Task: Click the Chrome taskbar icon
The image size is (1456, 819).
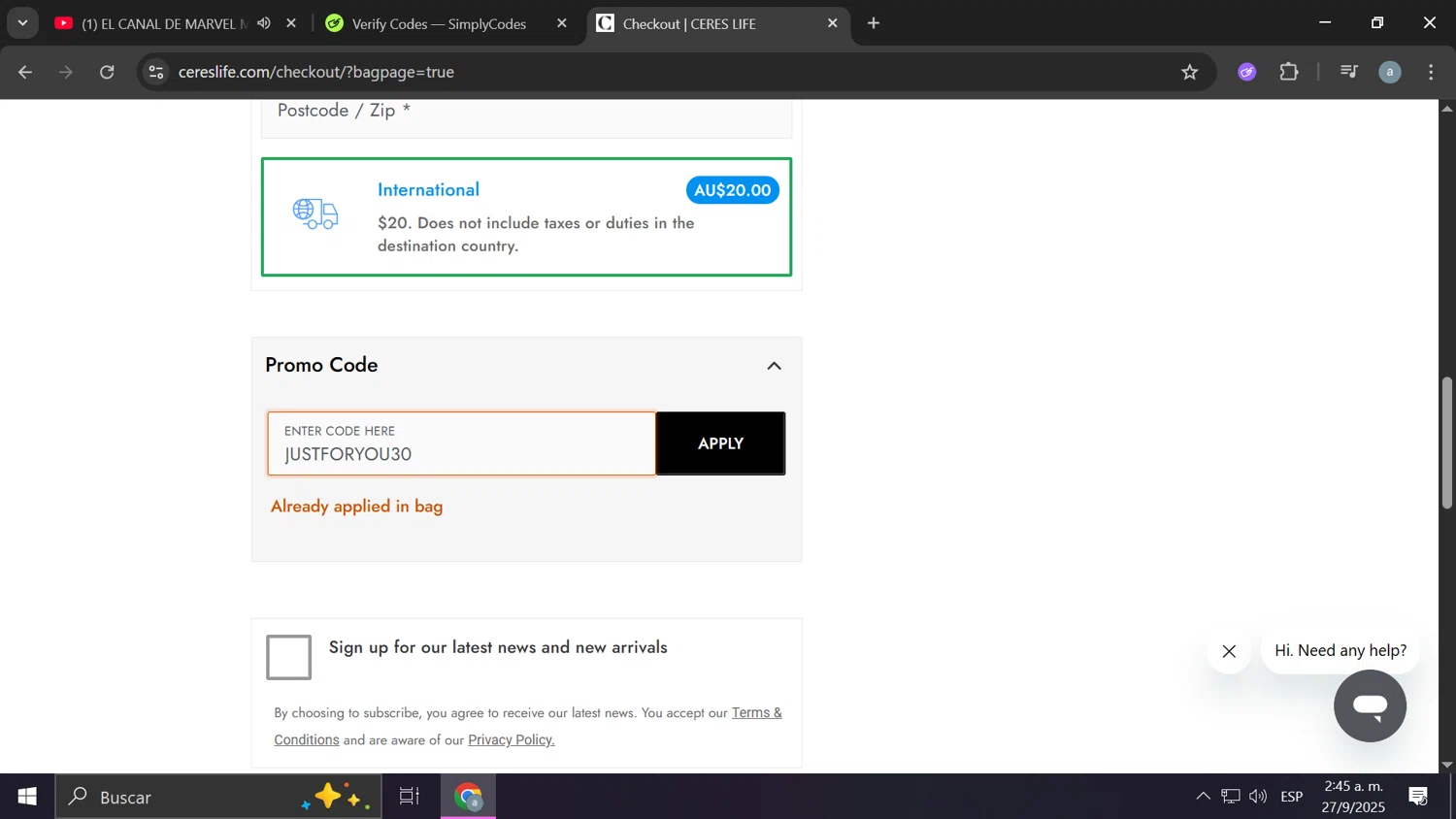Action: [x=469, y=797]
